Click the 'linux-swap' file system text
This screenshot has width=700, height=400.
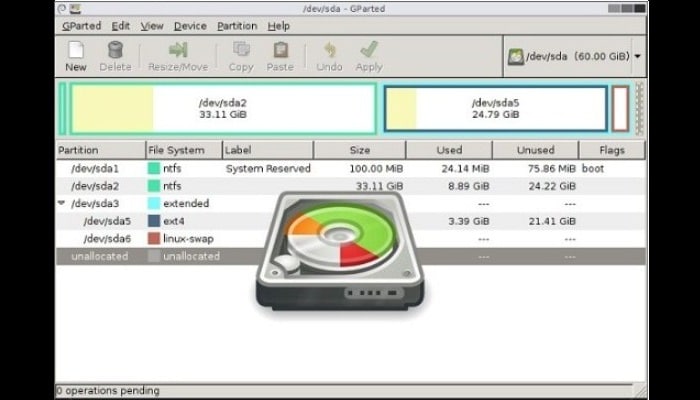point(188,239)
